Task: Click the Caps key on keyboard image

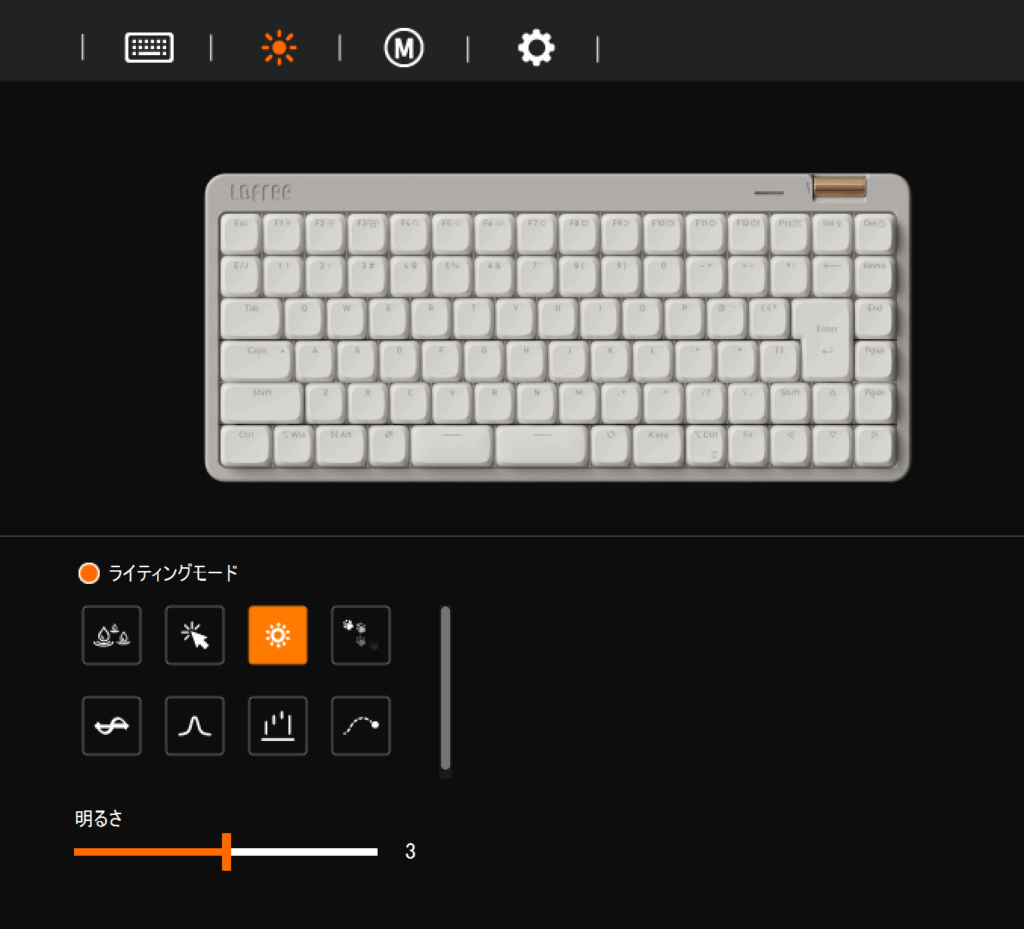Action: pyautogui.click(x=256, y=360)
